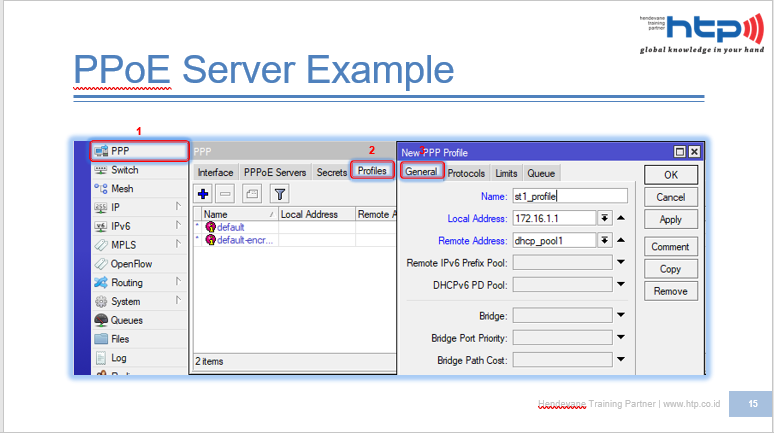774x433 pixels.
Task: Select the Mesh sidebar entry
Action: pos(139,189)
